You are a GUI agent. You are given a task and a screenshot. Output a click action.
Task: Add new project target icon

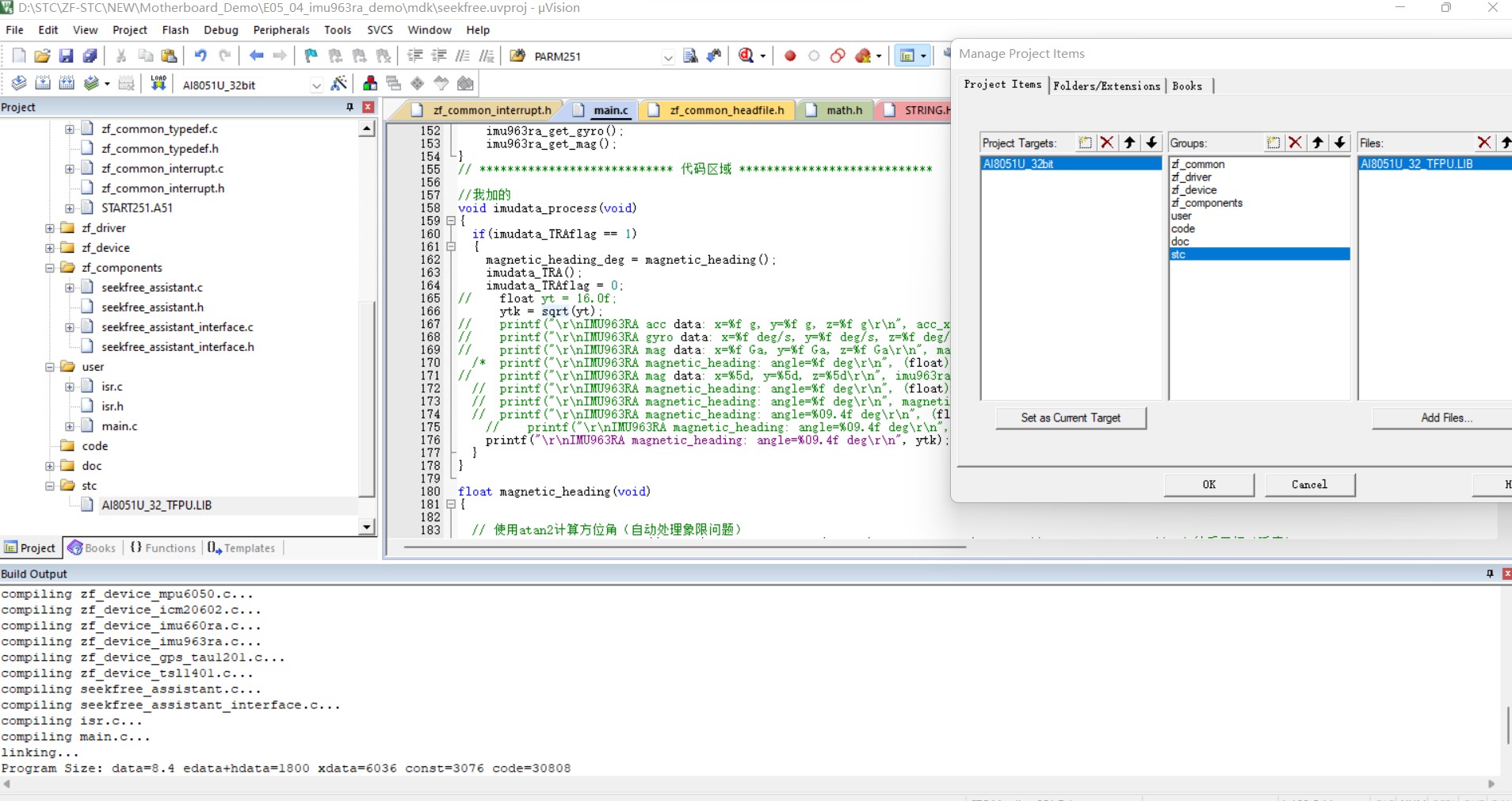[1086, 143]
